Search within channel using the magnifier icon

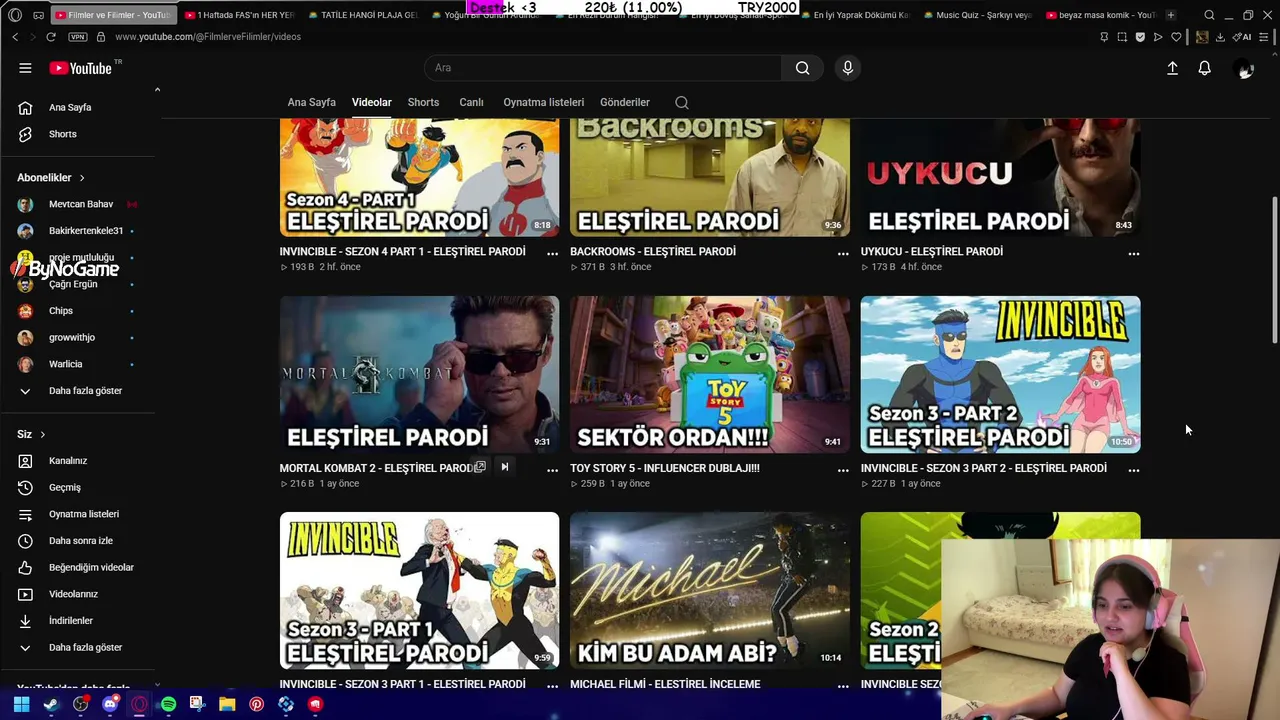click(x=682, y=102)
